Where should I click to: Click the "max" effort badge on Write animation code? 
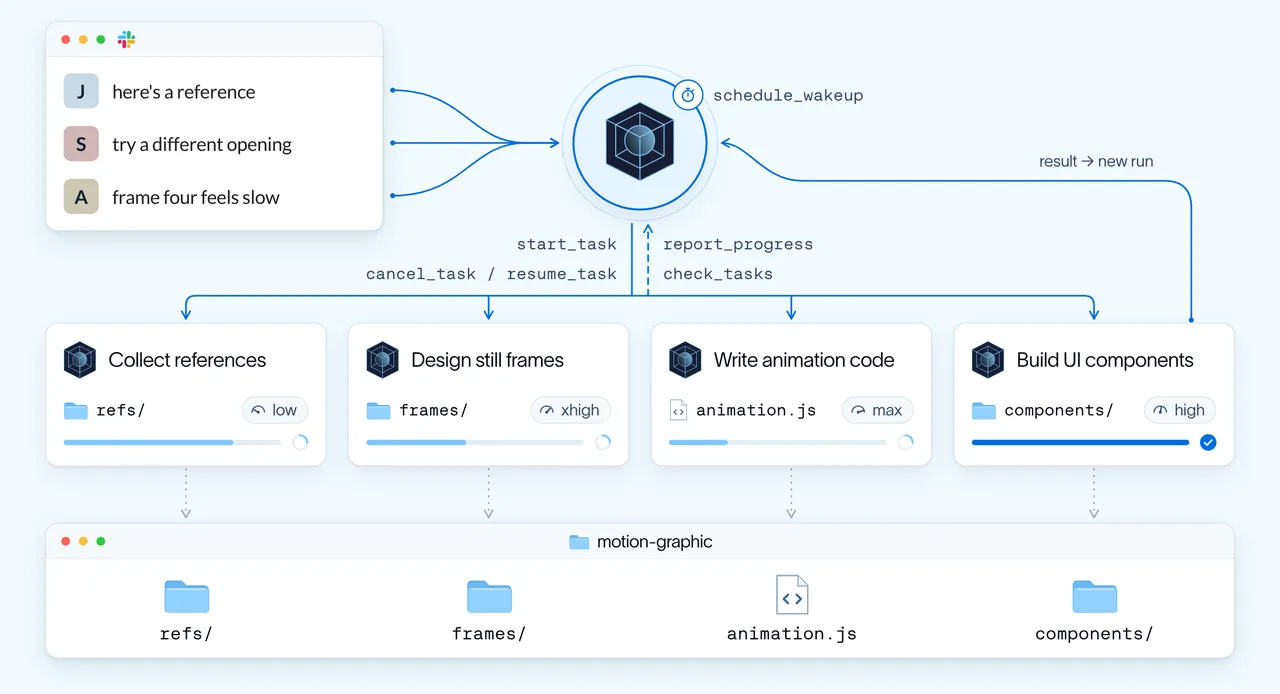878,410
